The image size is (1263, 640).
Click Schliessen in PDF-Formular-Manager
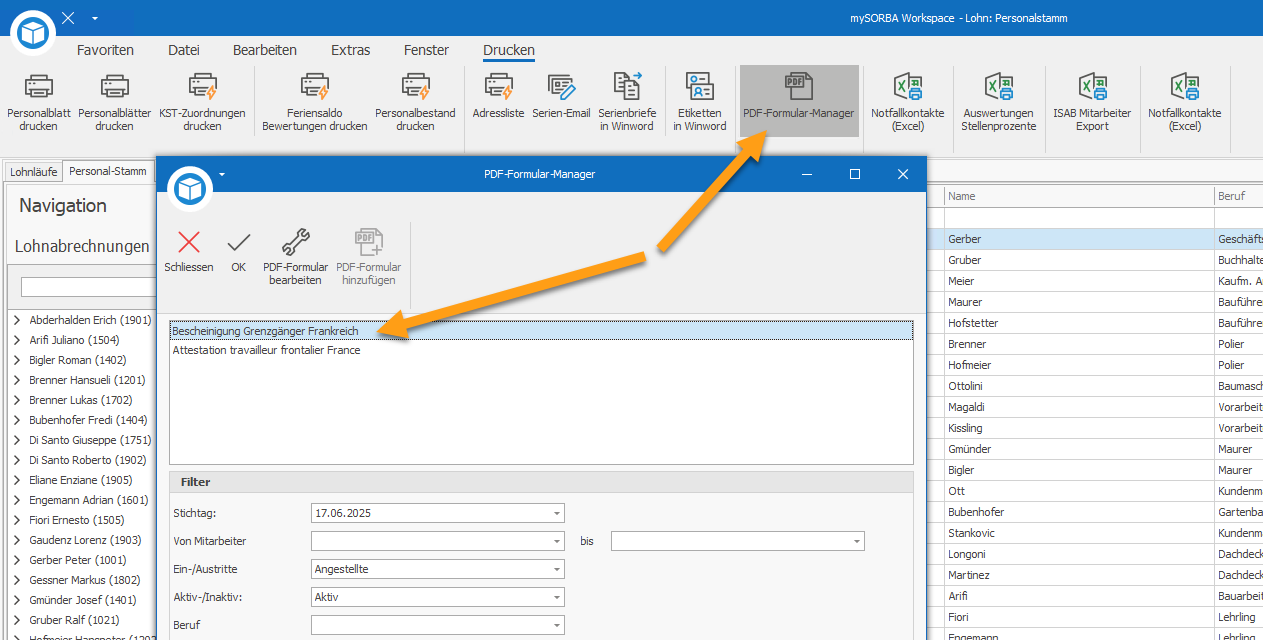189,251
